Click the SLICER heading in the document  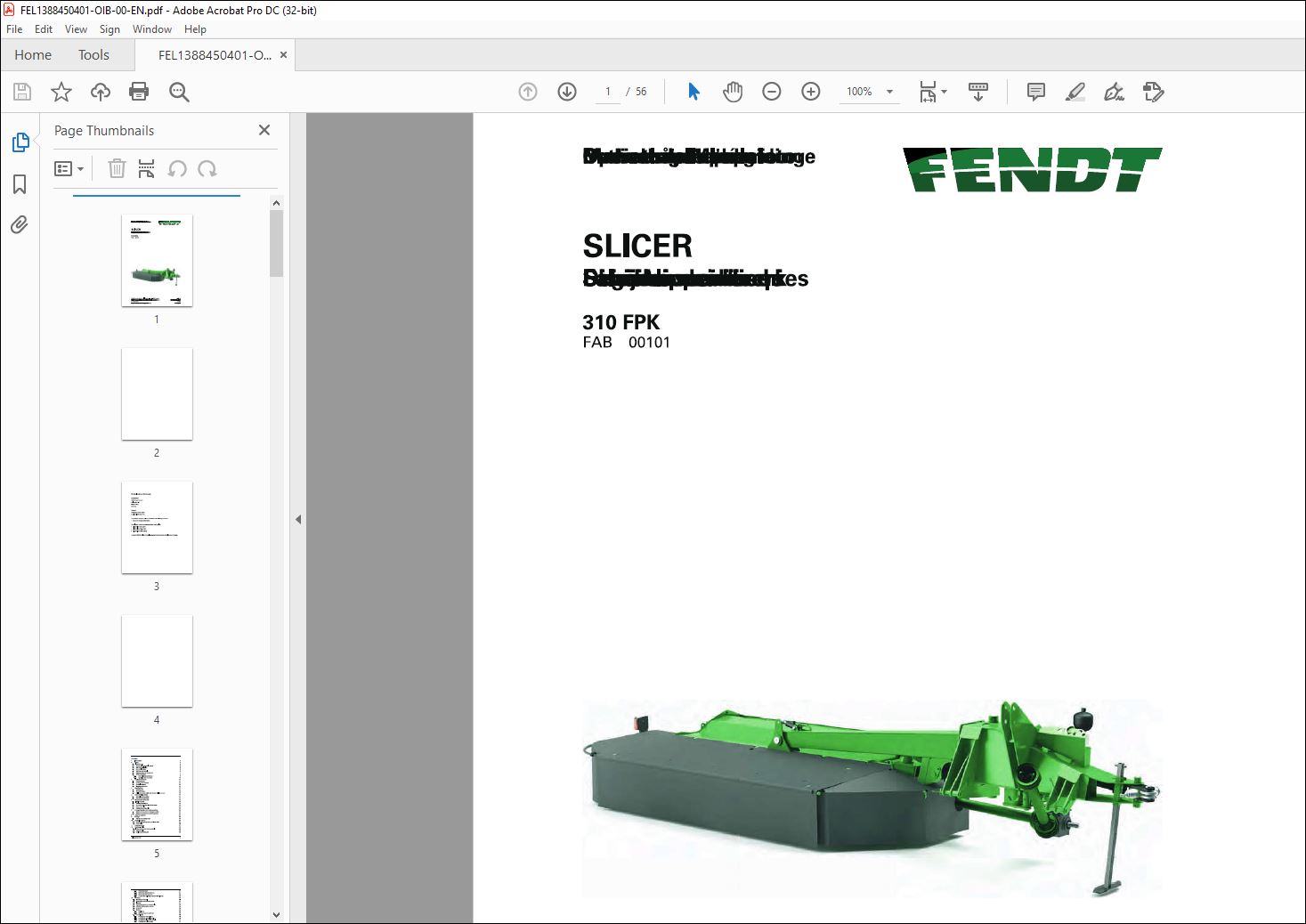pyautogui.click(x=637, y=246)
